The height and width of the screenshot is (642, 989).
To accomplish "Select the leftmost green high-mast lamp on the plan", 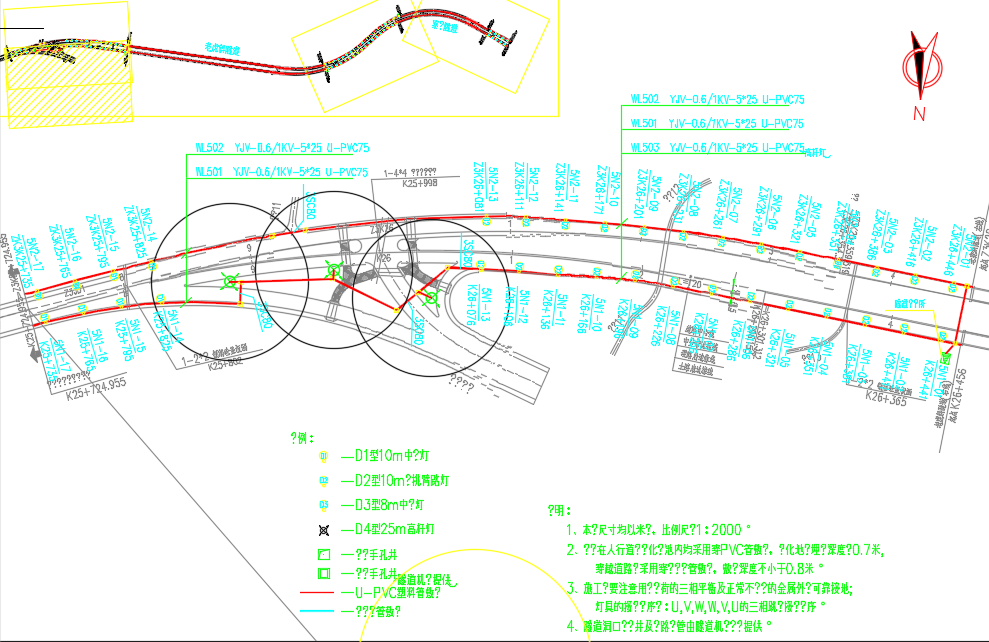I will 230,283.
